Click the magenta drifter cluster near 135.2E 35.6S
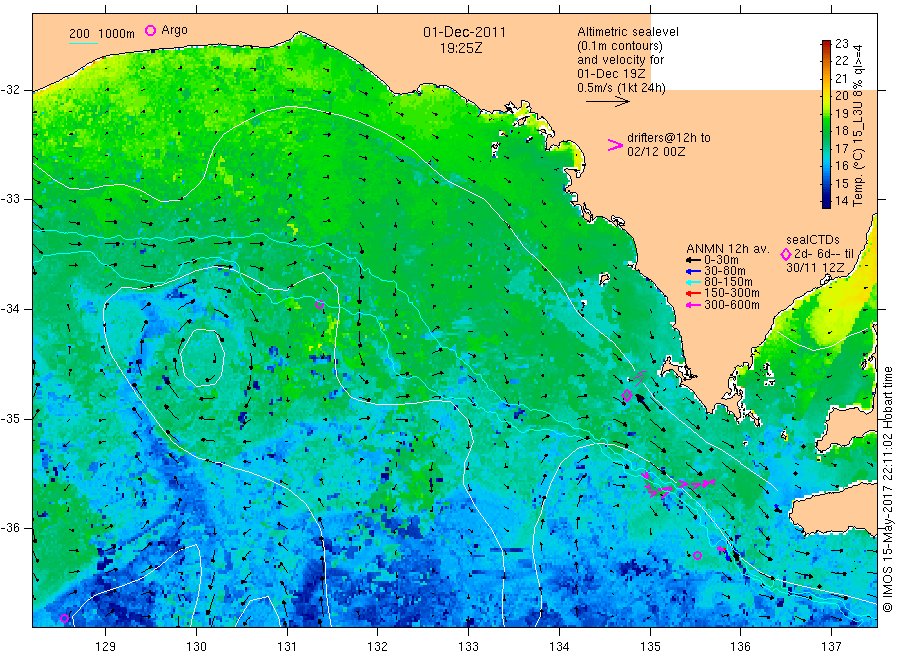The width and height of the screenshot is (900, 660). point(677,484)
